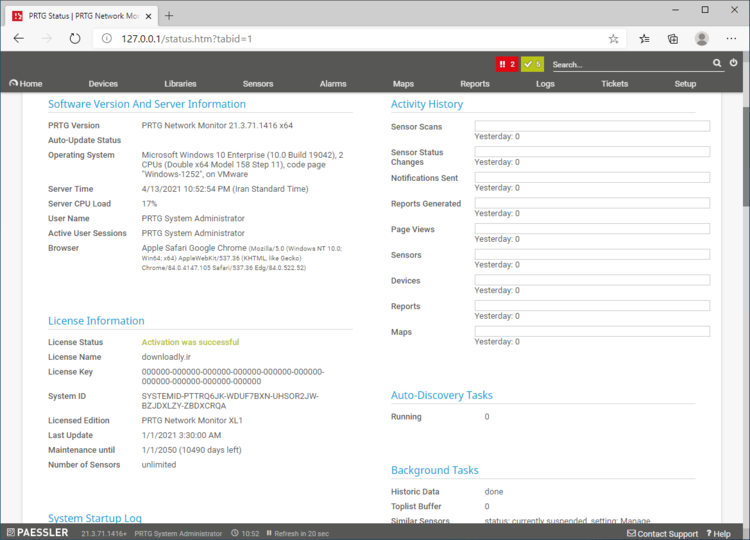Click the PRTG logout power icon
750x540 pixels.
click(x=734, y=63)
